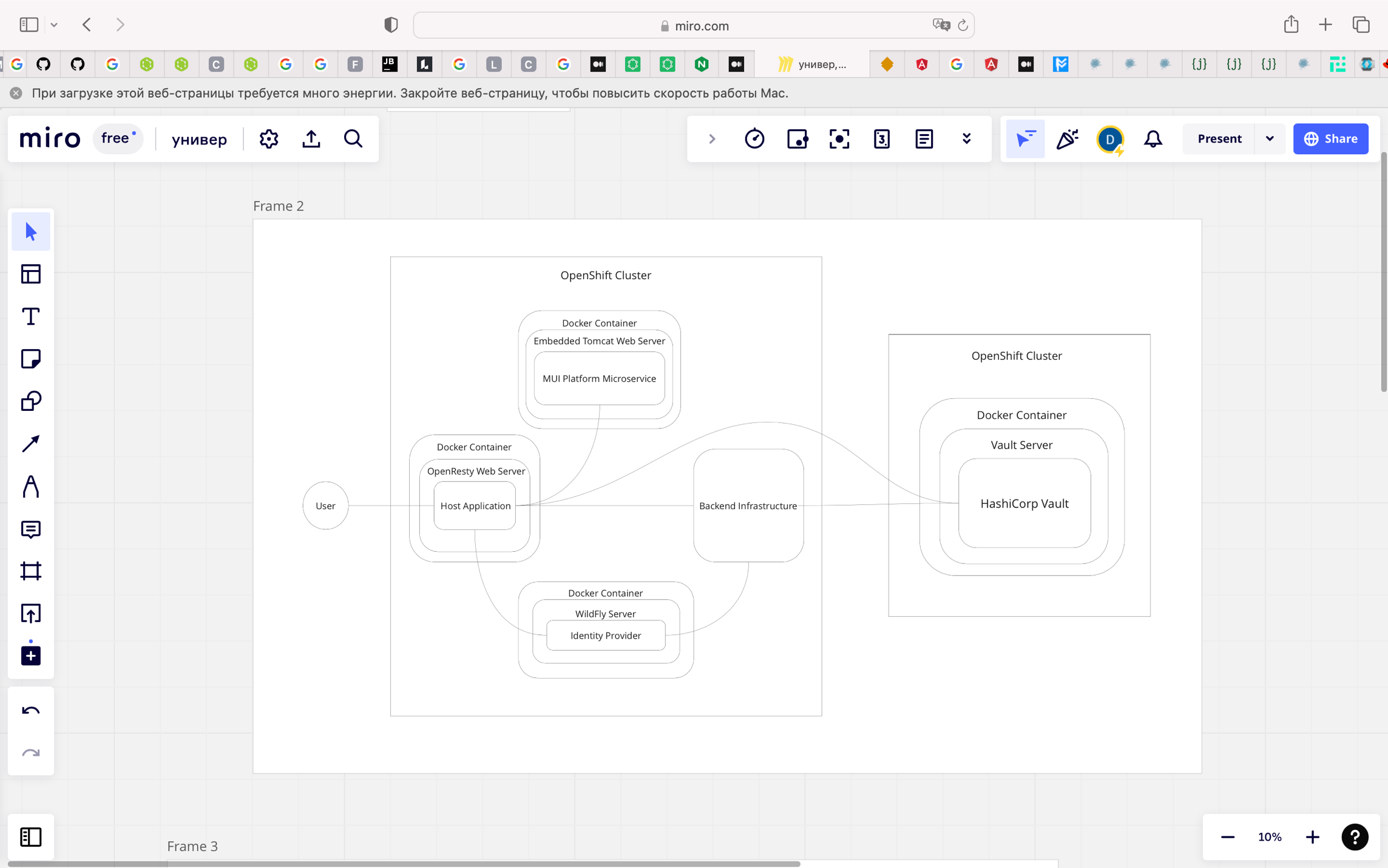The image size is (1388, 868).
Task: Open the Templates tool
Action: 31,274
